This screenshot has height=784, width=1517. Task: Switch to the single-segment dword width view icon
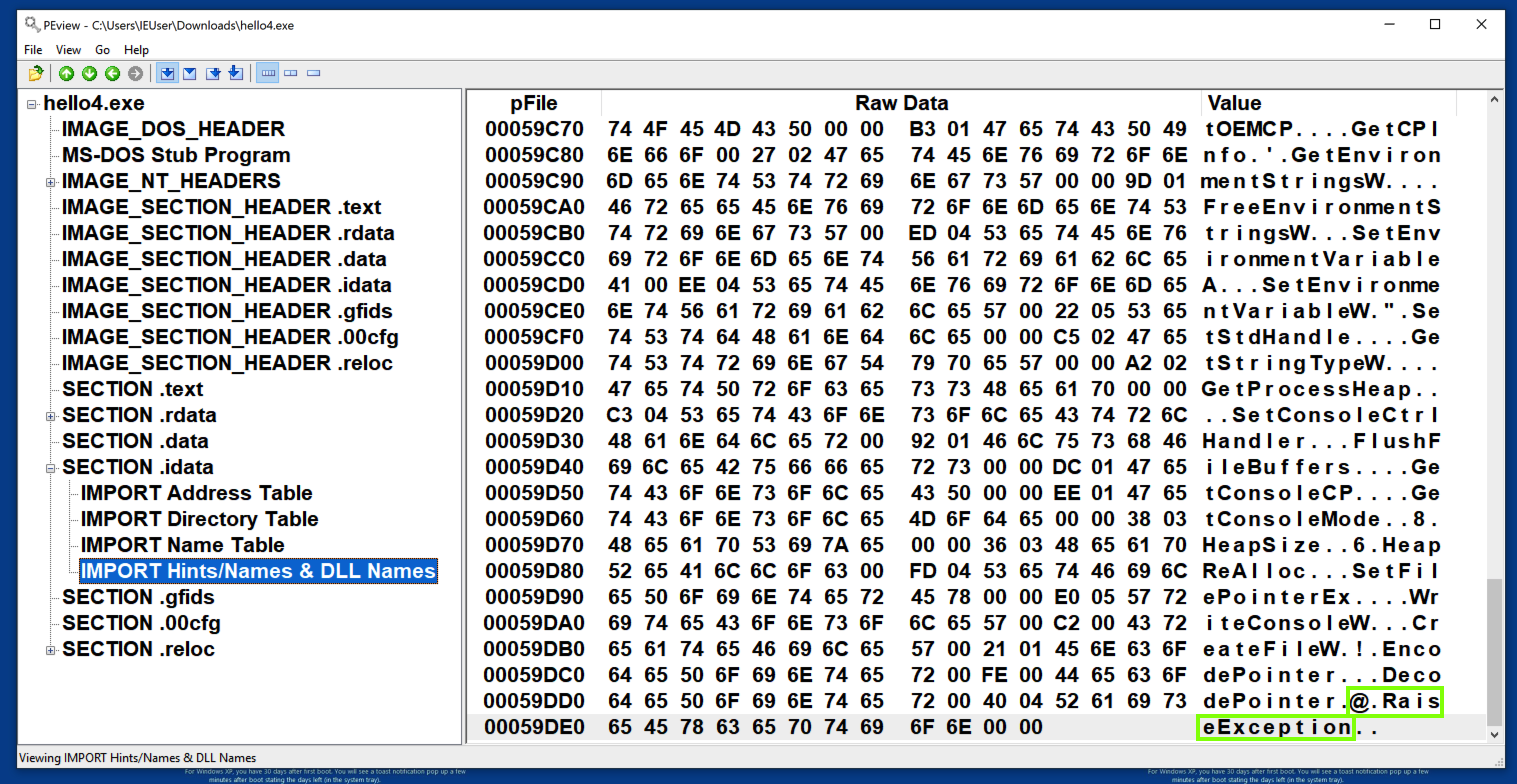click(314, 73)
